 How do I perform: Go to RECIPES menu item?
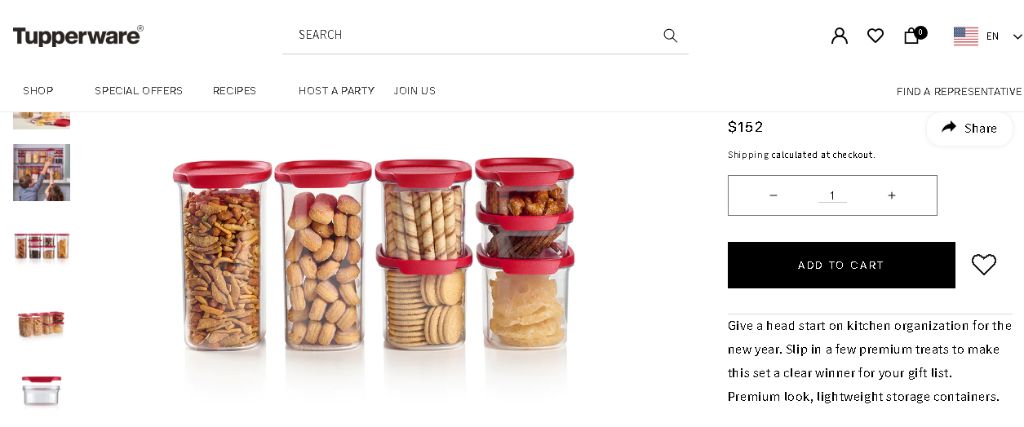point(234,91)
